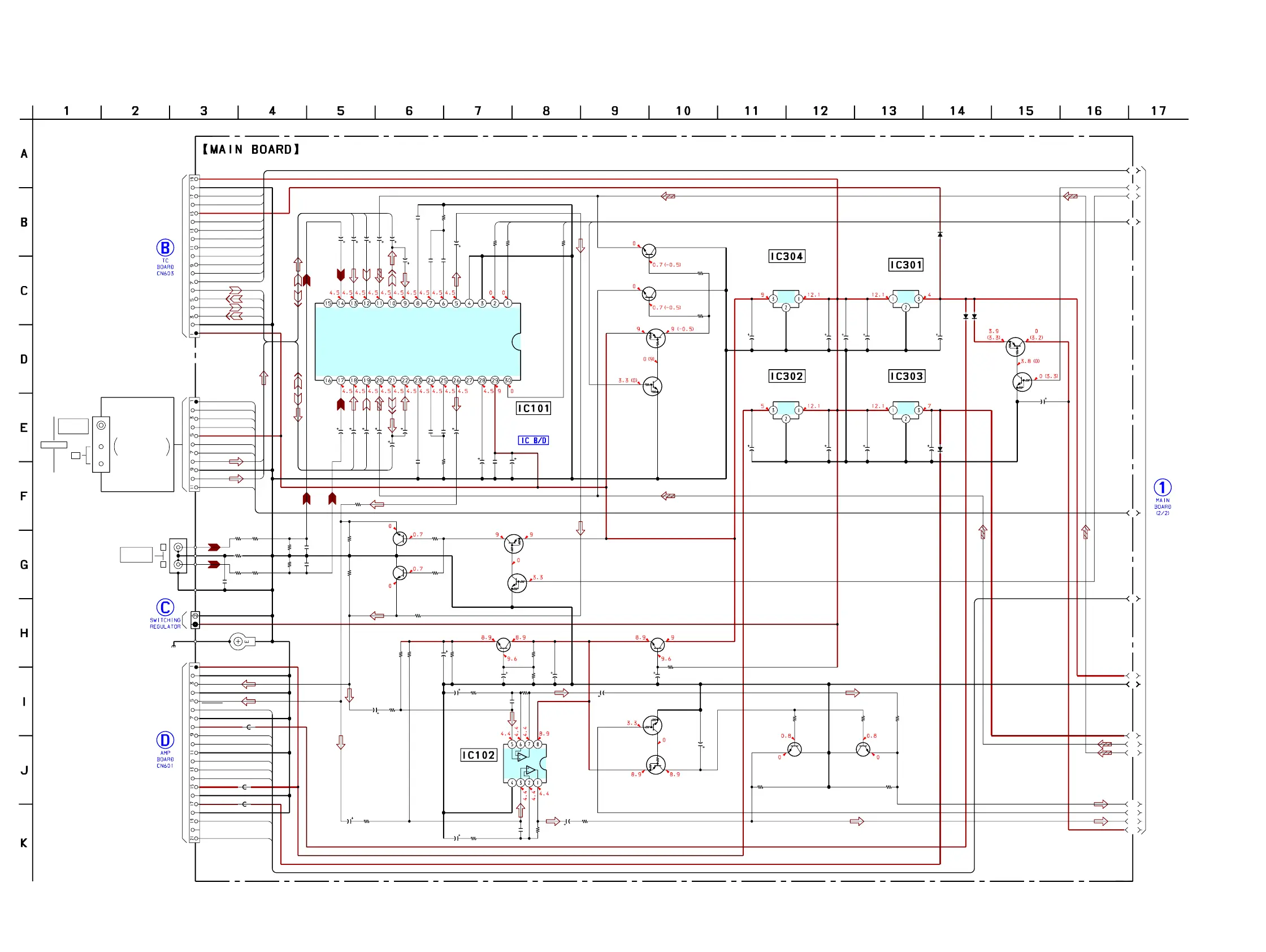Click the circled B TC BOARD connector marker
The width and height of the screenshot is (1266, 952).
pos(166,248)
